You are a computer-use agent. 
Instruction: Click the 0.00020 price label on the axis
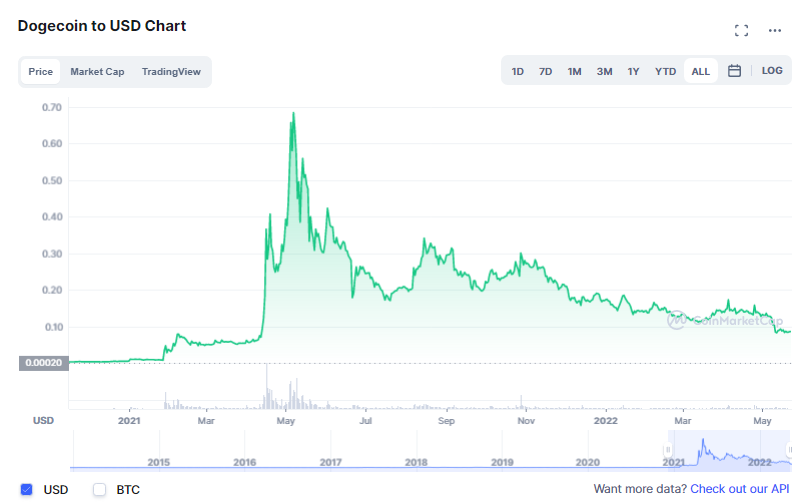[x=44, y=363]
